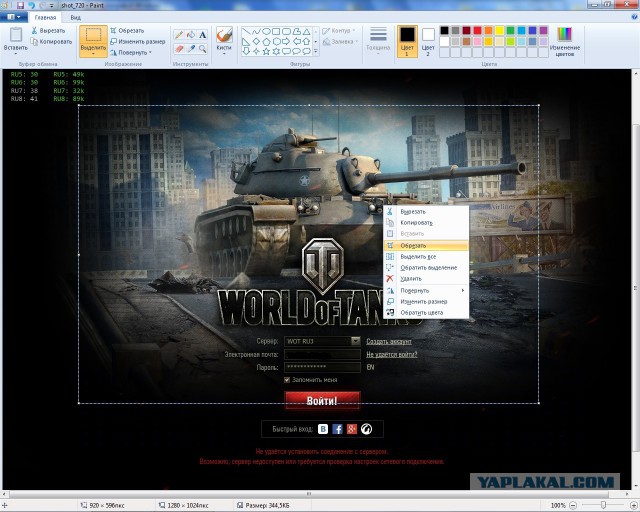The height and width of the screenshot is (512, 640).
Task: Click VK quick login icon
Action: point(323,429)
